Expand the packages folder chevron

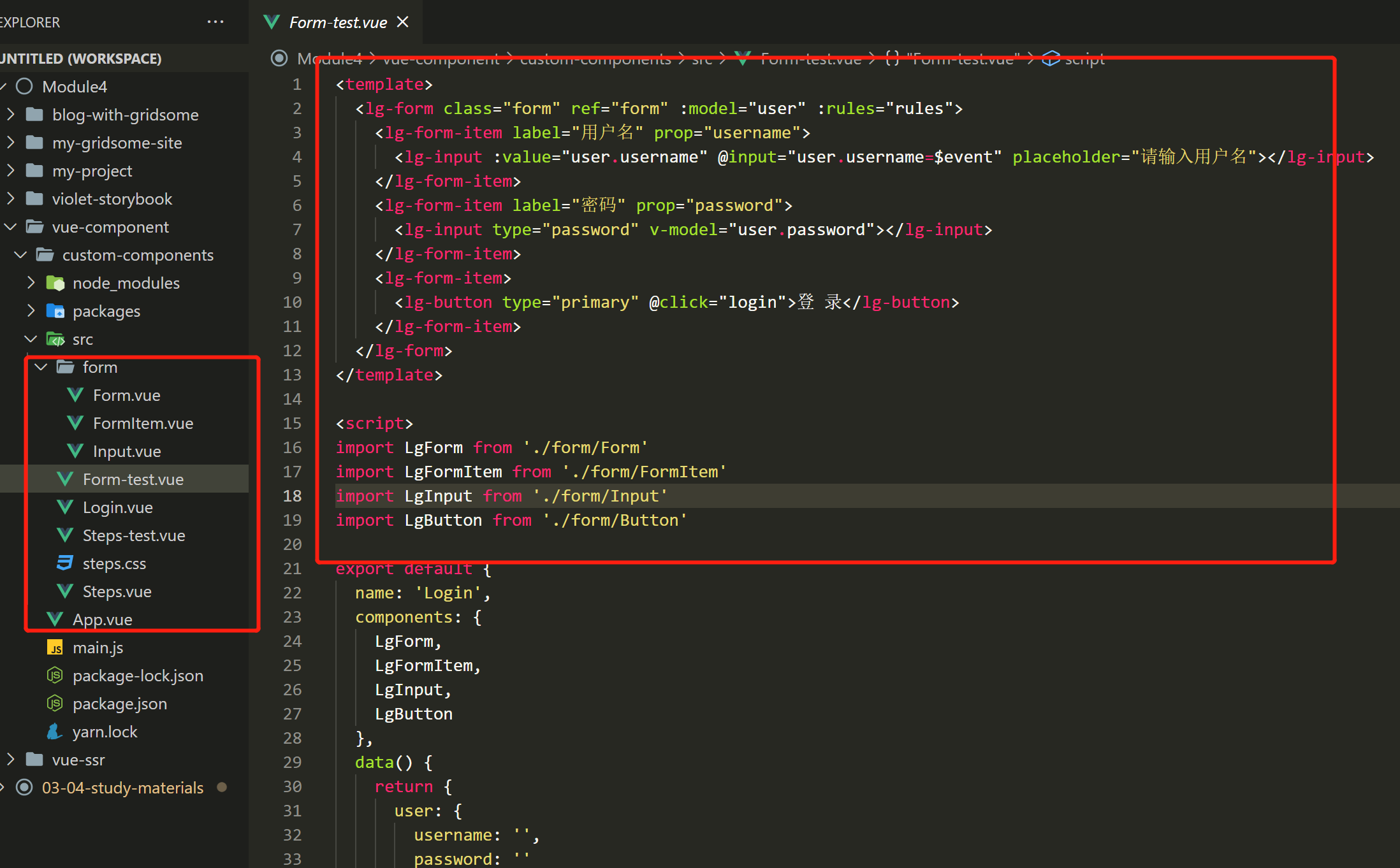[31, 311]
